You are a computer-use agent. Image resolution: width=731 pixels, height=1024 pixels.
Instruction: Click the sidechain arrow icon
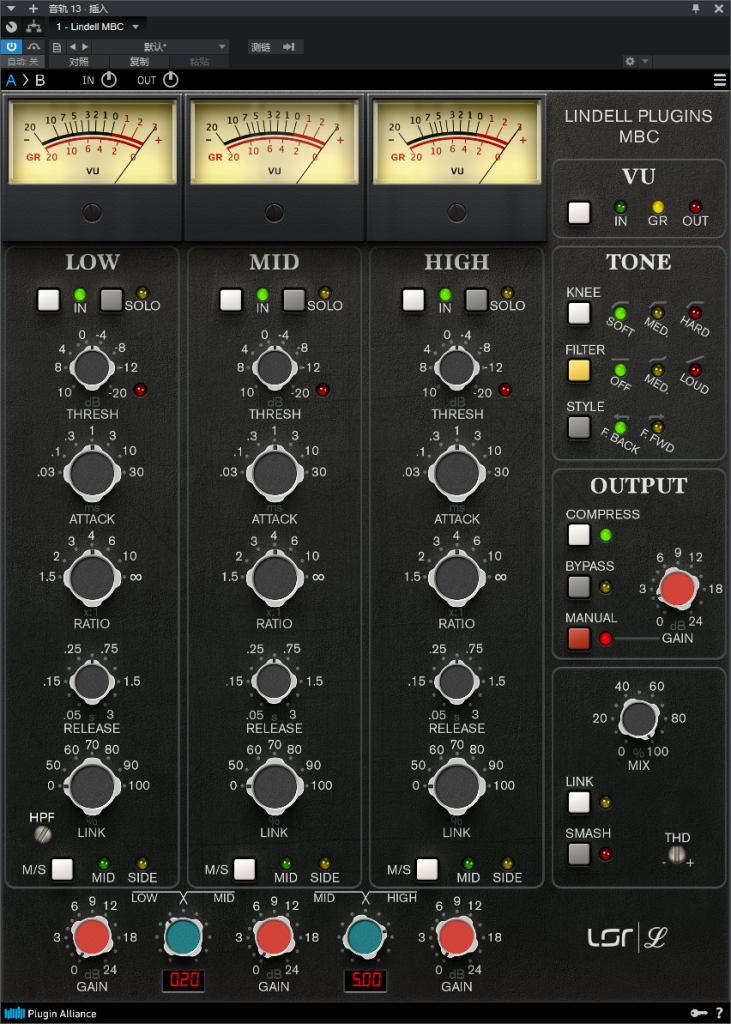click(289, 47)
